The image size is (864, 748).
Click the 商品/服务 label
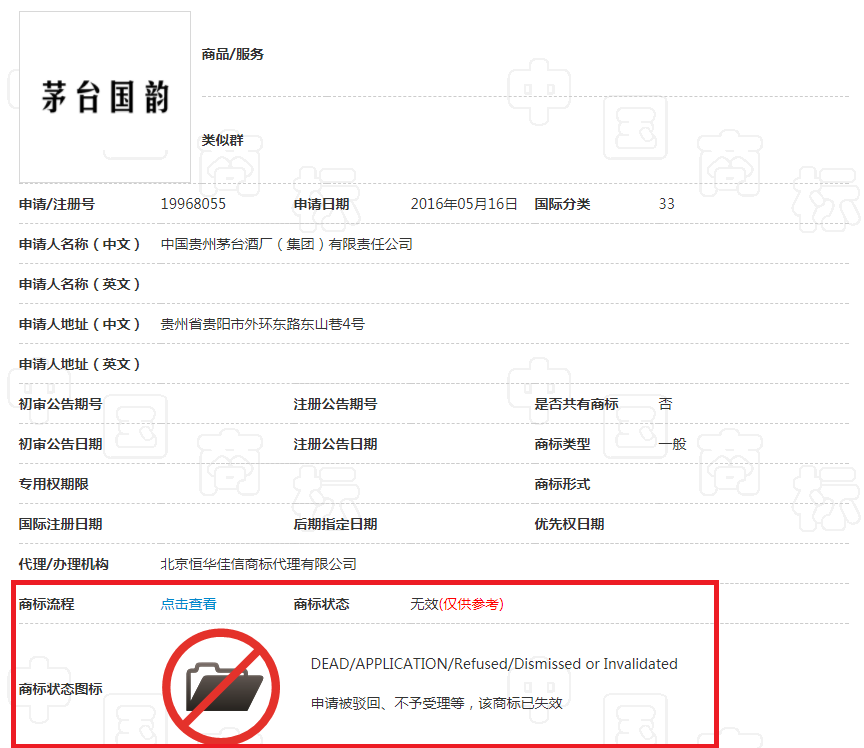pos(233,54)
